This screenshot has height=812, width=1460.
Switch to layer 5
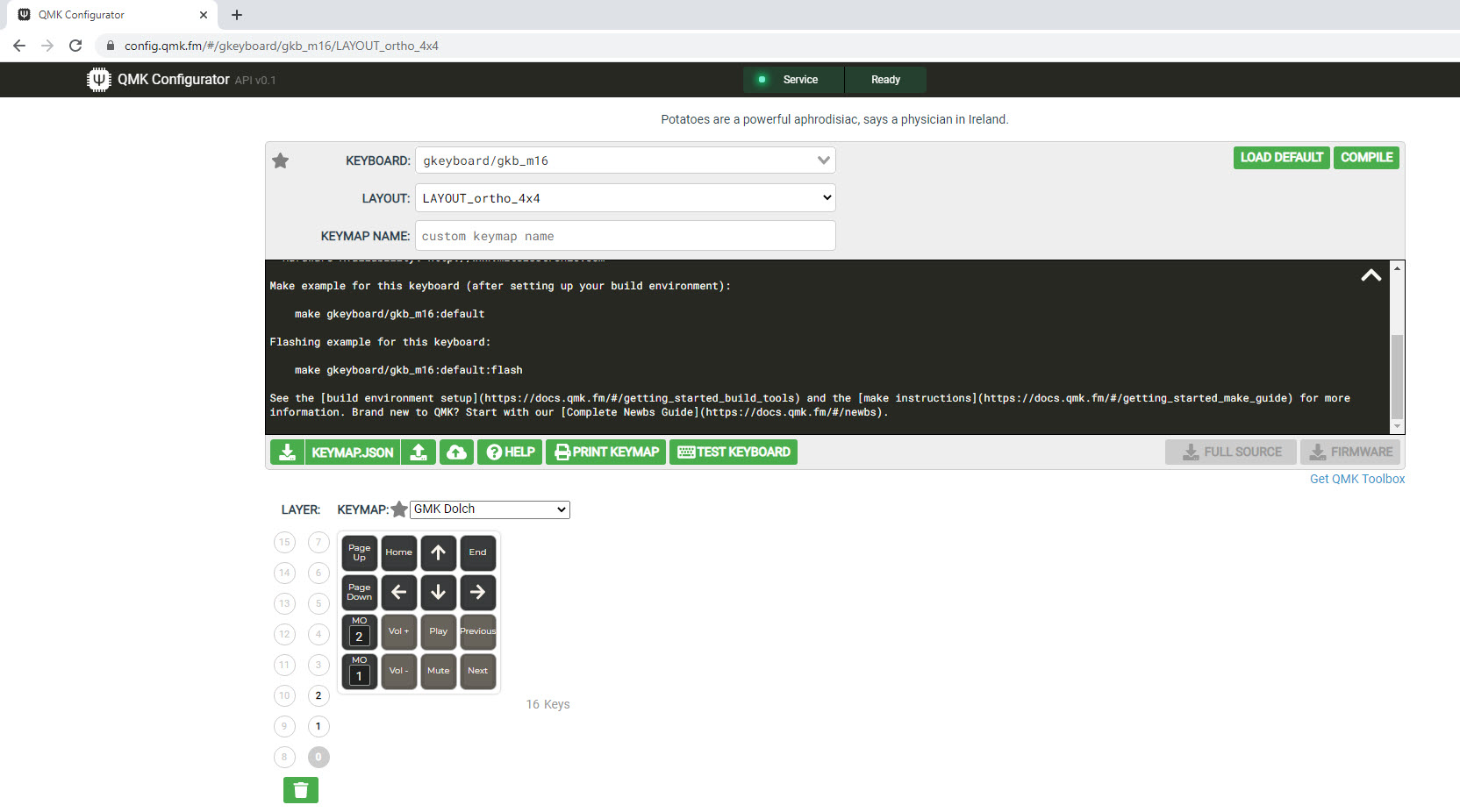[318, 603]
